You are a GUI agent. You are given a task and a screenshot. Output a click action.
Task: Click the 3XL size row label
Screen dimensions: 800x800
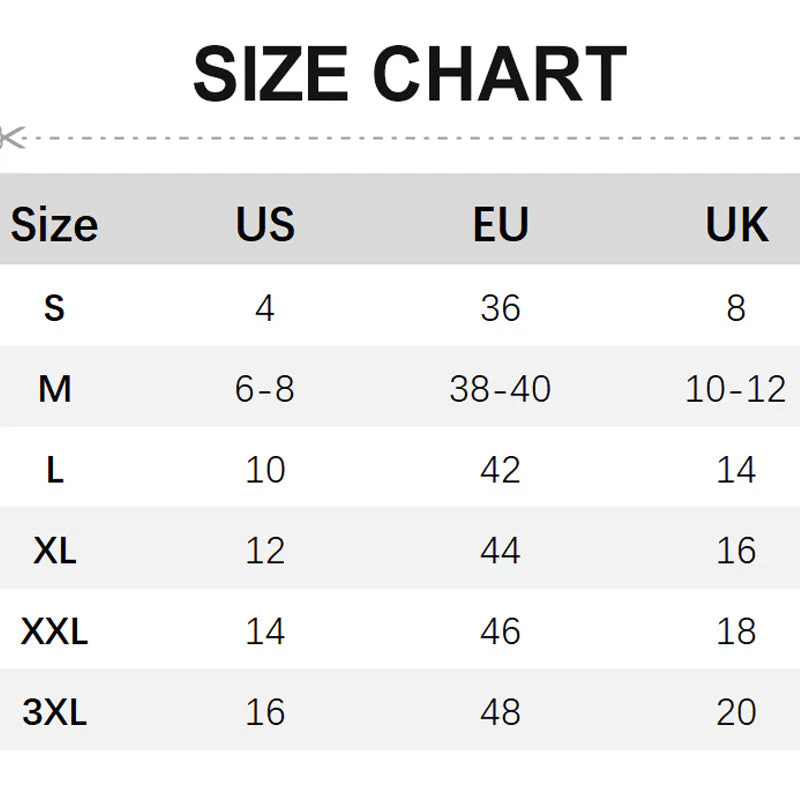coord(55,712)
